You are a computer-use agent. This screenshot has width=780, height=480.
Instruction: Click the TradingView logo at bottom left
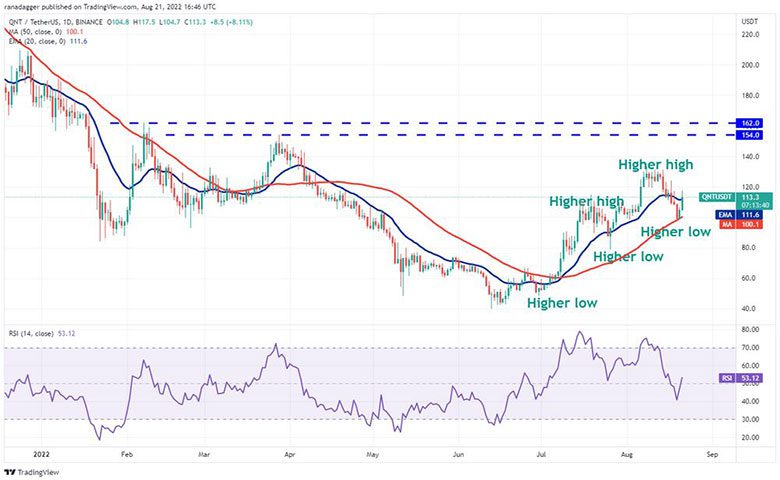tap(31, 472)
